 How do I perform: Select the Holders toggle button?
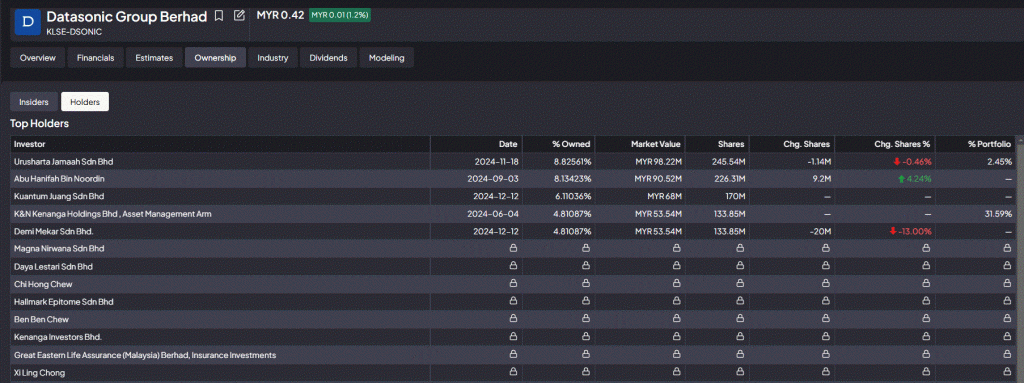pos(85,102)
